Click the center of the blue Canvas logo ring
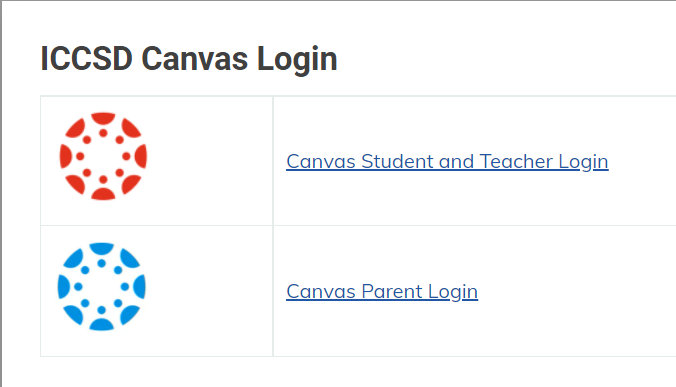 point(101,287)
